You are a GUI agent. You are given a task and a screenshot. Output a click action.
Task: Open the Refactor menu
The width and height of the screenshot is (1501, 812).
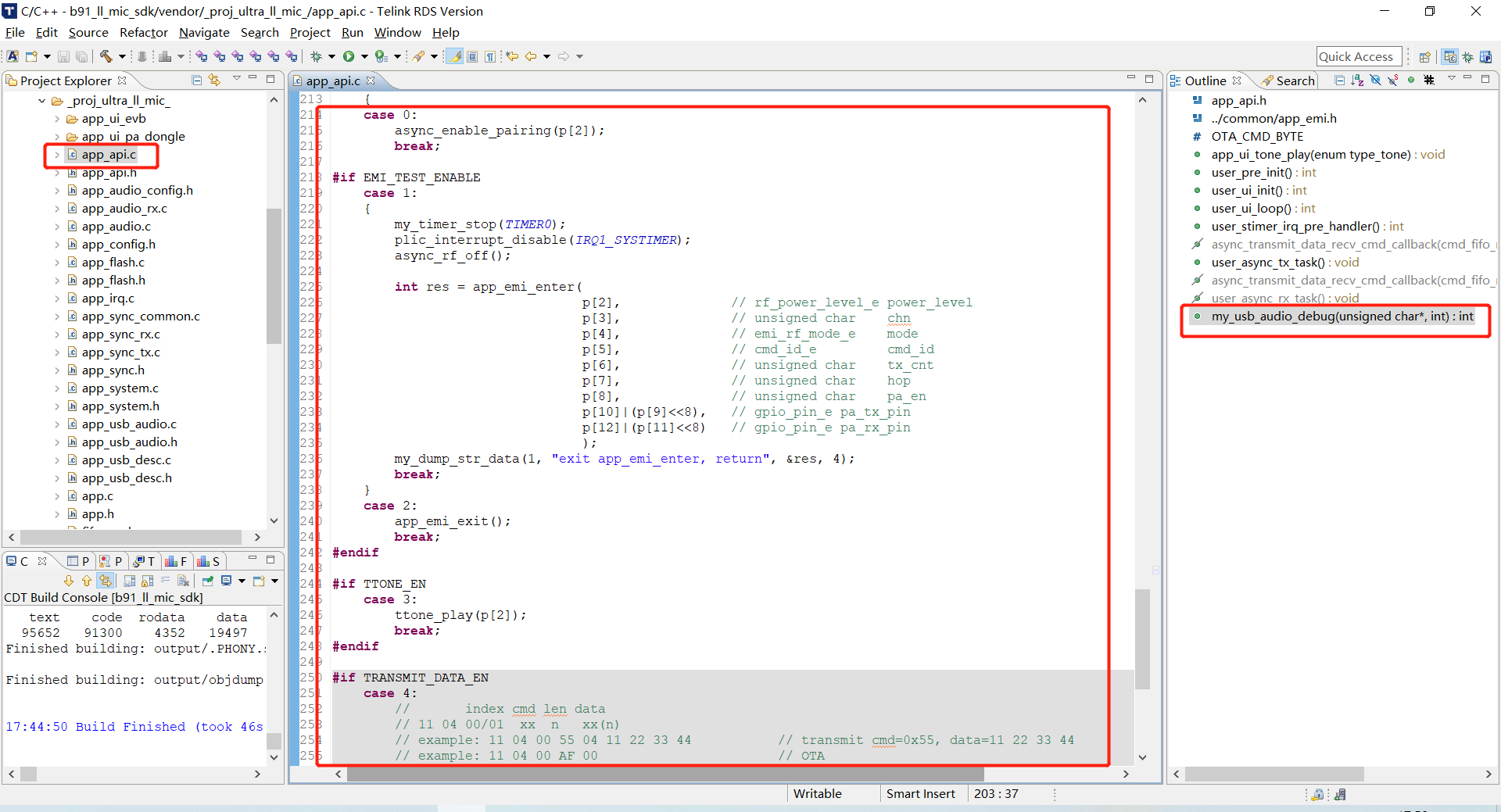[143, 33]
